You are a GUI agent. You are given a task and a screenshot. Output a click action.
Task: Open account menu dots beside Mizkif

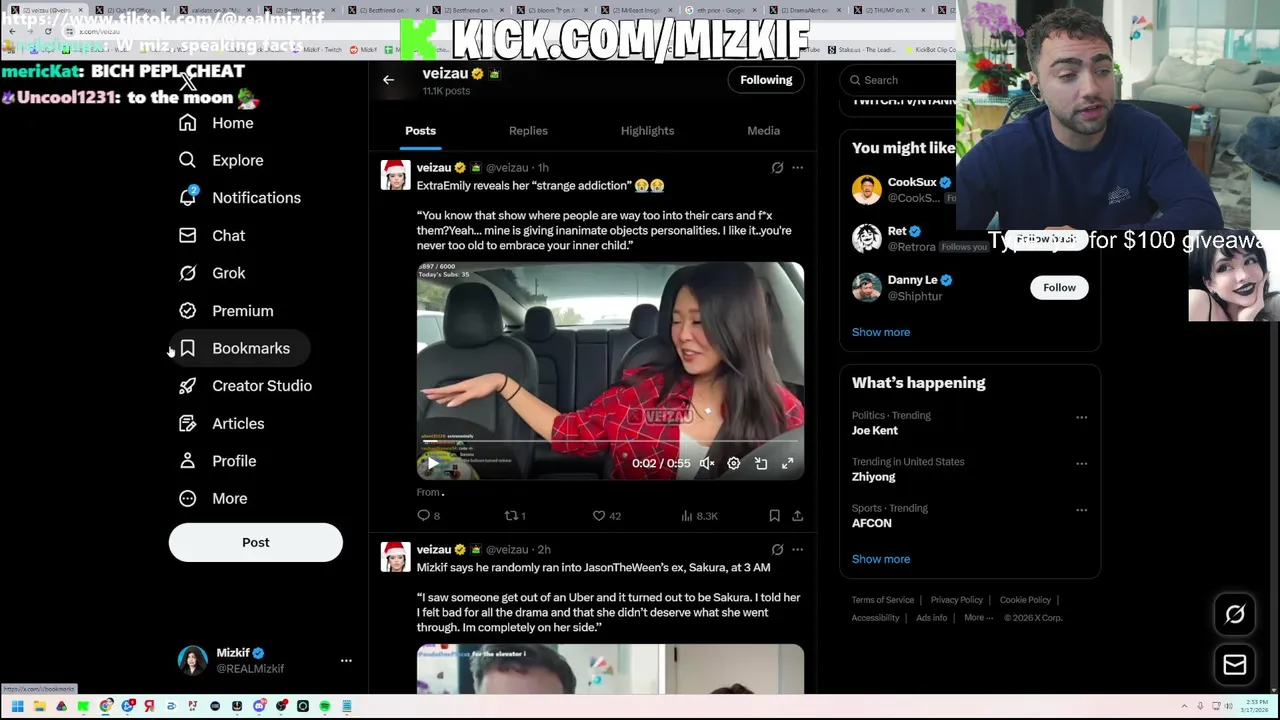tap(346, 661)
